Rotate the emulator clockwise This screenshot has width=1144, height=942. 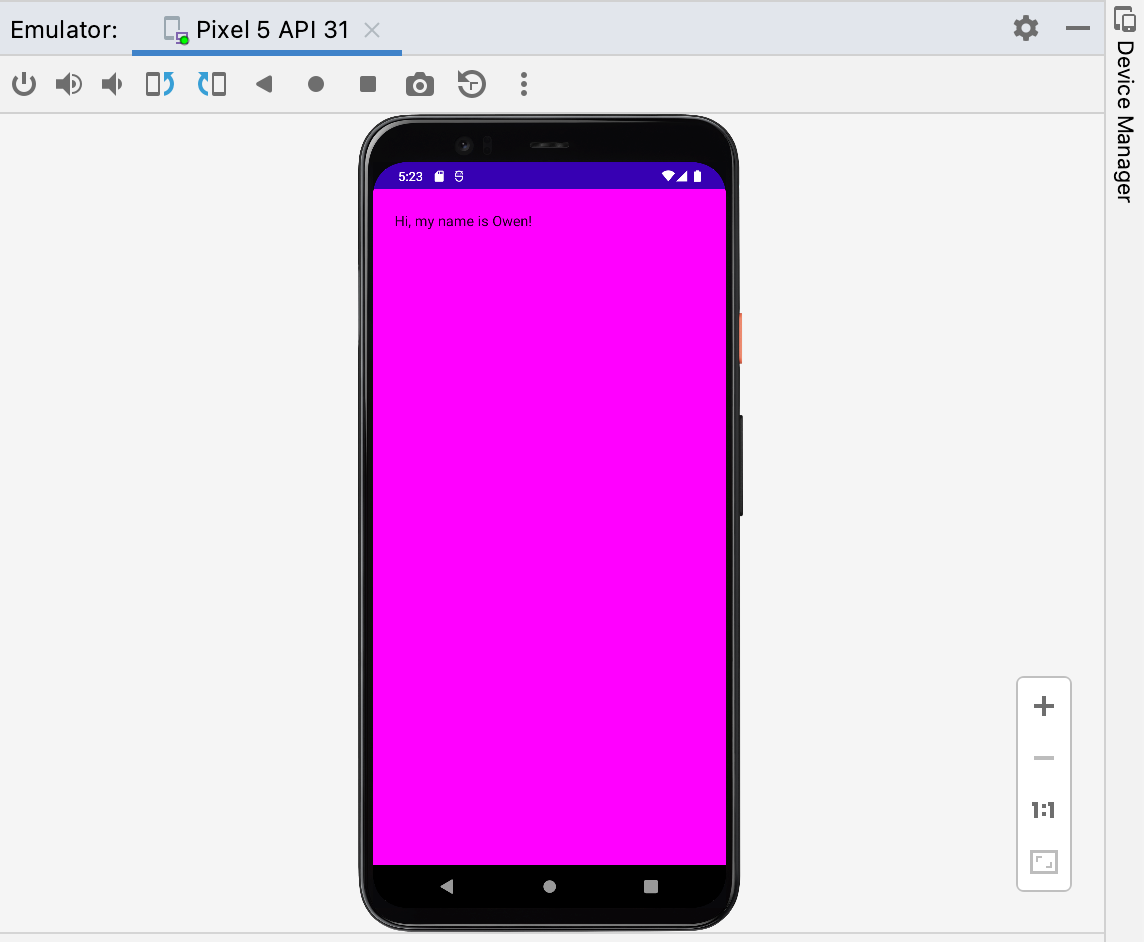point(211,84)
